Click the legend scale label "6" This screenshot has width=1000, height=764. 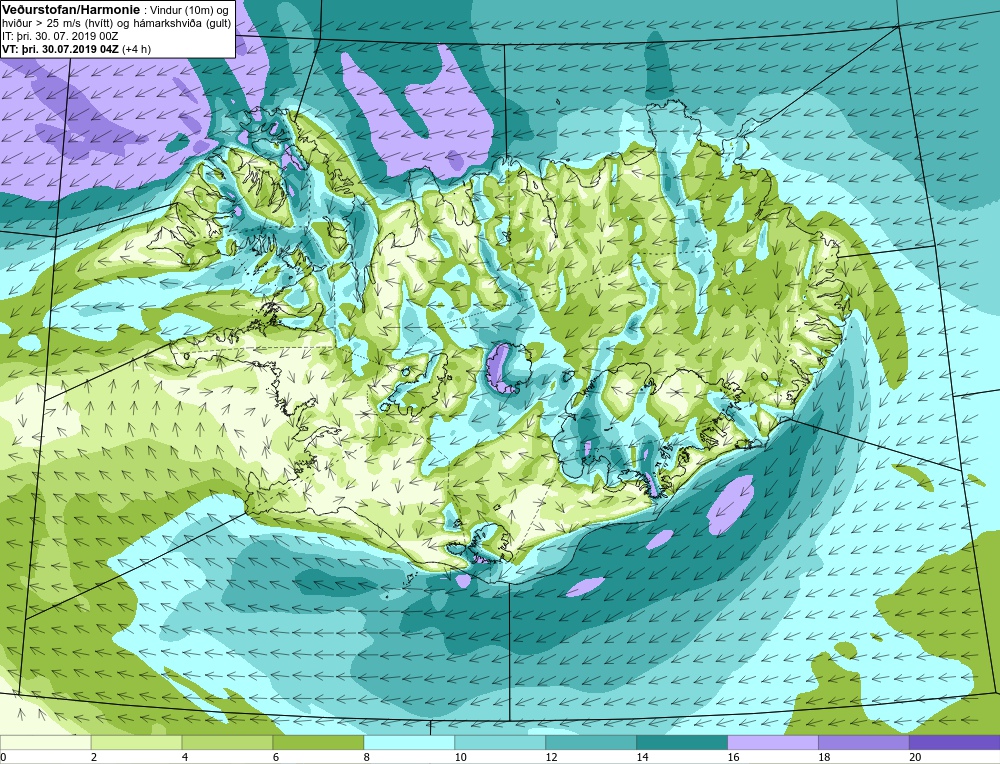pyautogui.click(x=276, y=757)
